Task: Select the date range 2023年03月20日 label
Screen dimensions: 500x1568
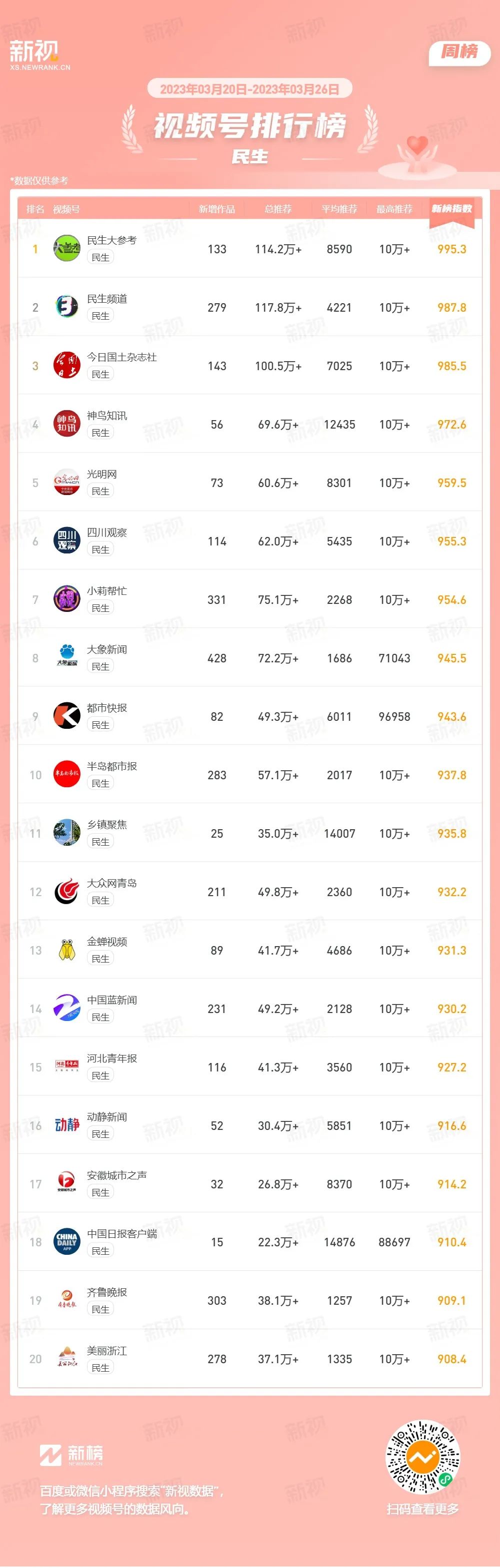Action: [x=204, y=89]
